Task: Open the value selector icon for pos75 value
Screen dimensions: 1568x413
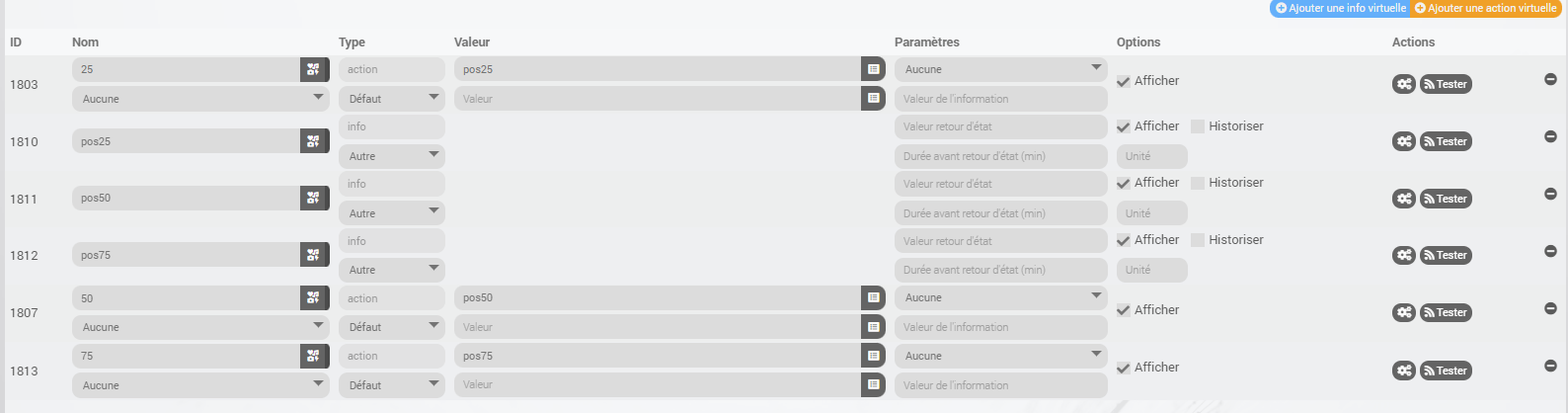Action: click(x=873, y=356)
